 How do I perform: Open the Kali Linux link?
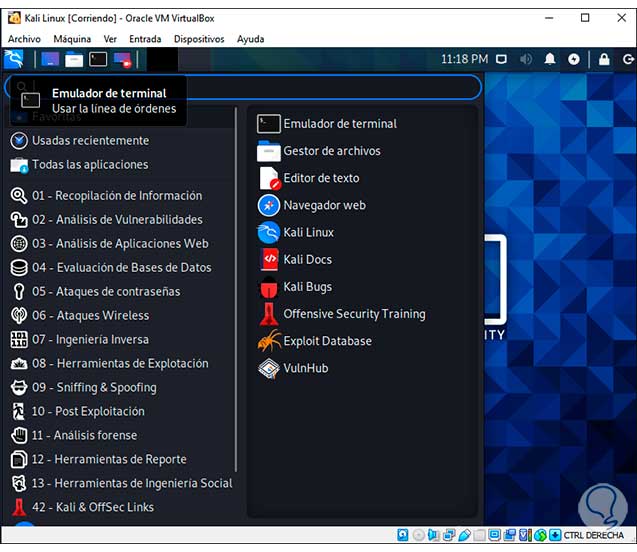click(x=296, y=232)
